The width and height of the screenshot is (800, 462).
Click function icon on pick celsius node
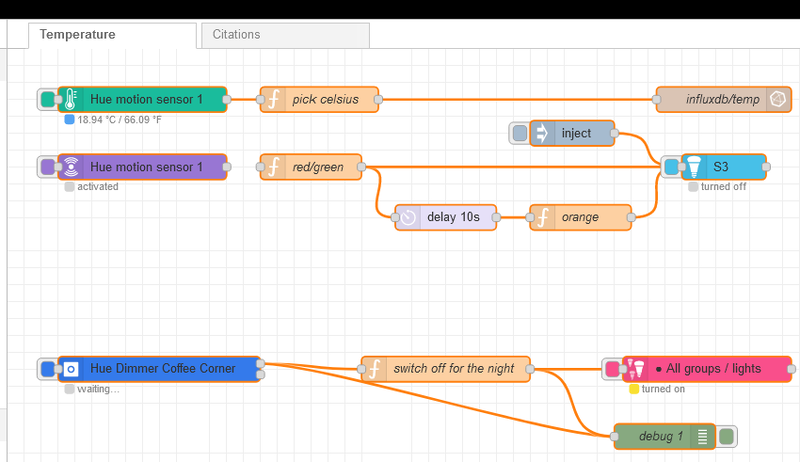273,99
